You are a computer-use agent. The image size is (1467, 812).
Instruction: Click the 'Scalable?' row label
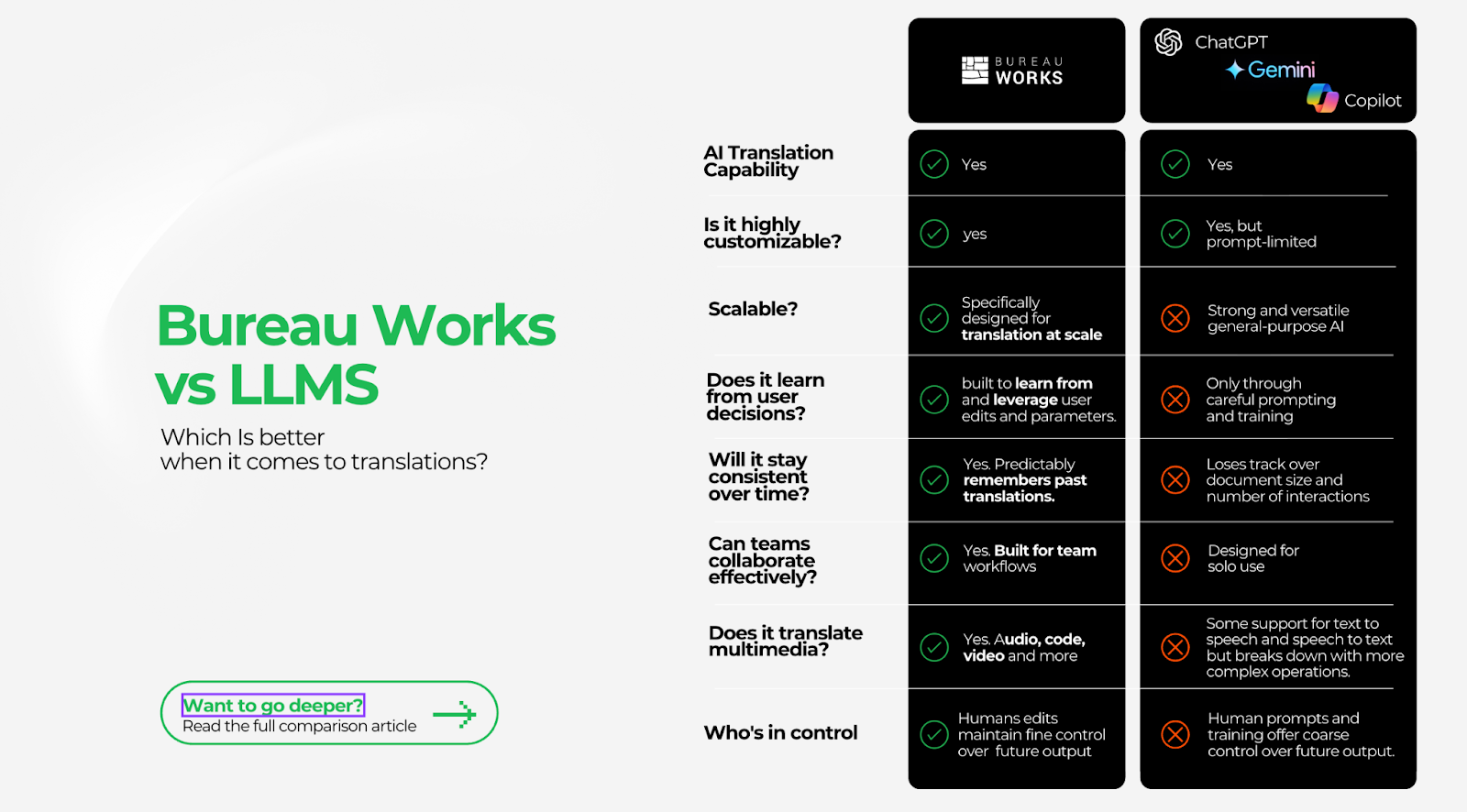(753, 309)
